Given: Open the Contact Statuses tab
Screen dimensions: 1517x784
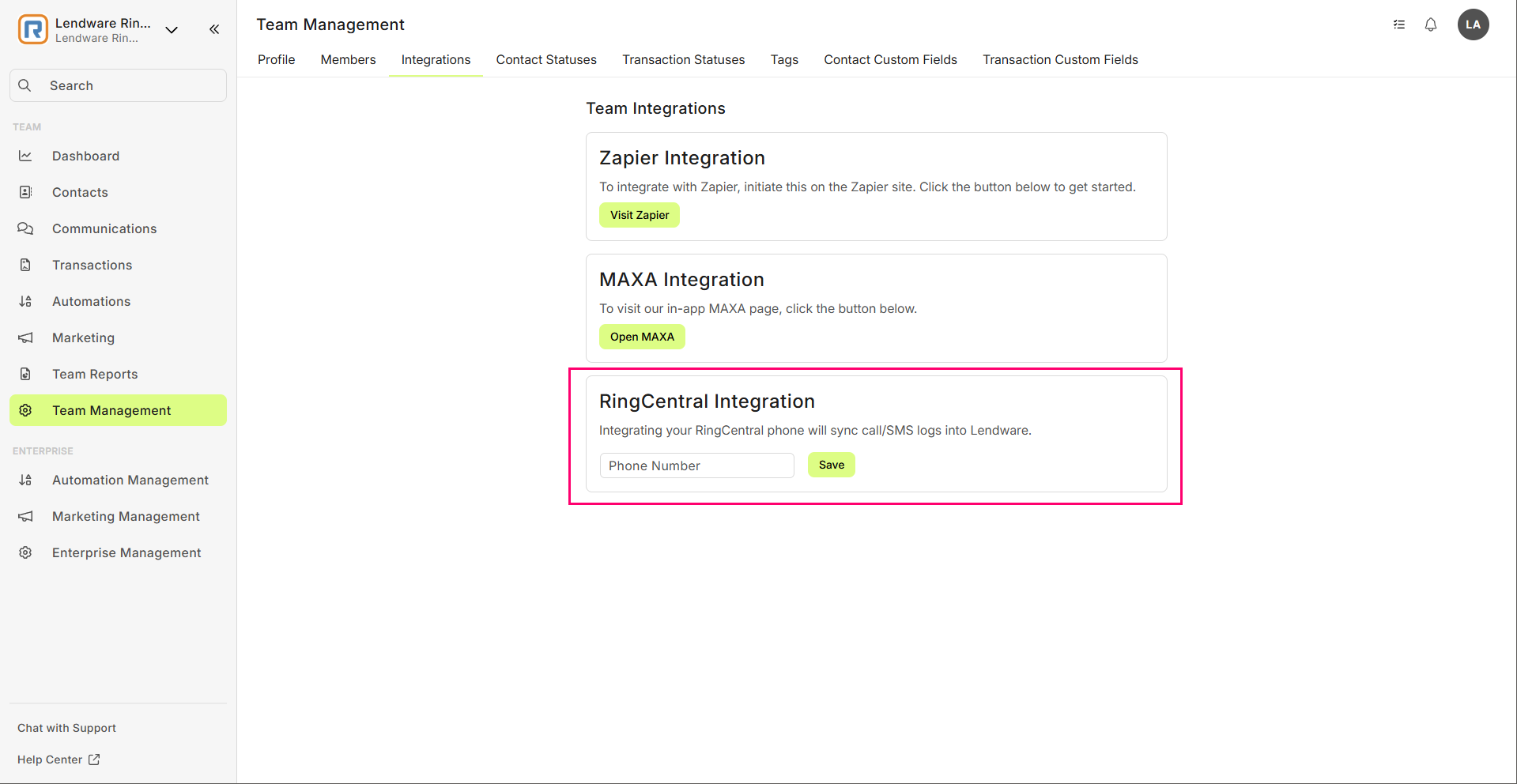Looking at the screenshot, I should (546, 59).
